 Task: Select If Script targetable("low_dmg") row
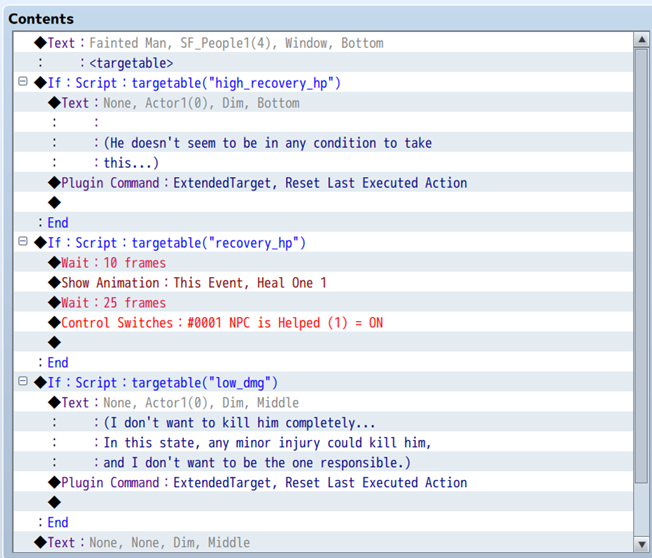[324, 382]
